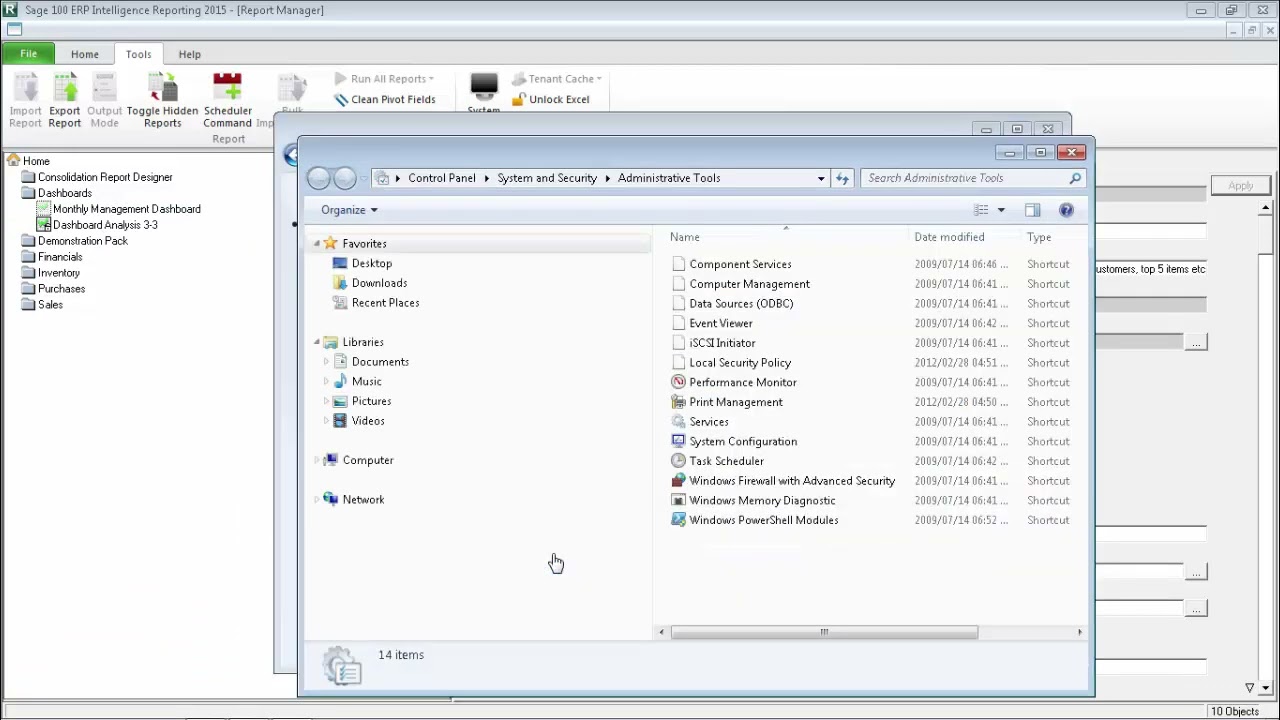1280x720 pixels.
Task: Expand the Computer node
Action: (317, 460)
